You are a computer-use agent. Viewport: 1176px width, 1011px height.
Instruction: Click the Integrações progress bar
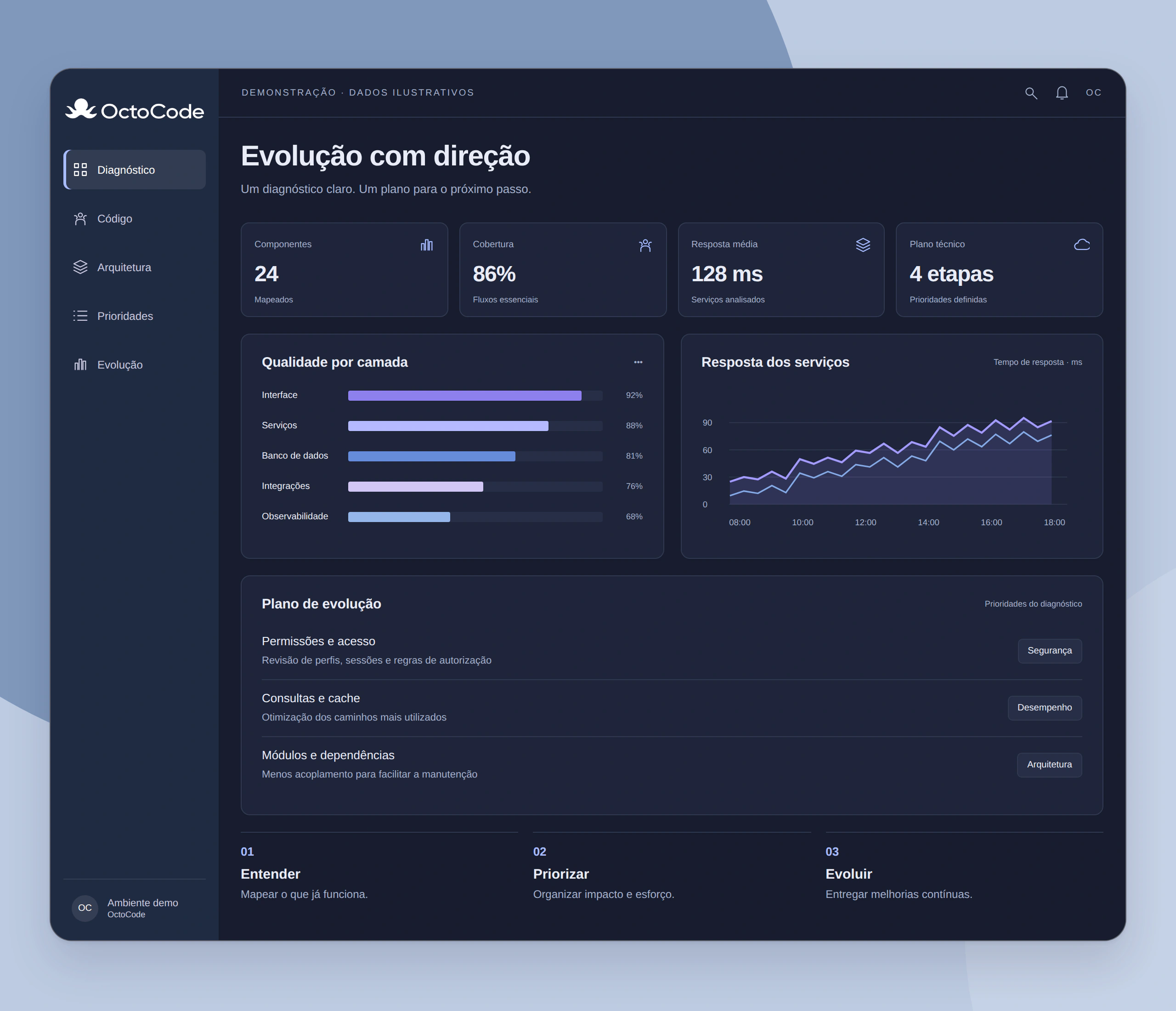[475, 487]
